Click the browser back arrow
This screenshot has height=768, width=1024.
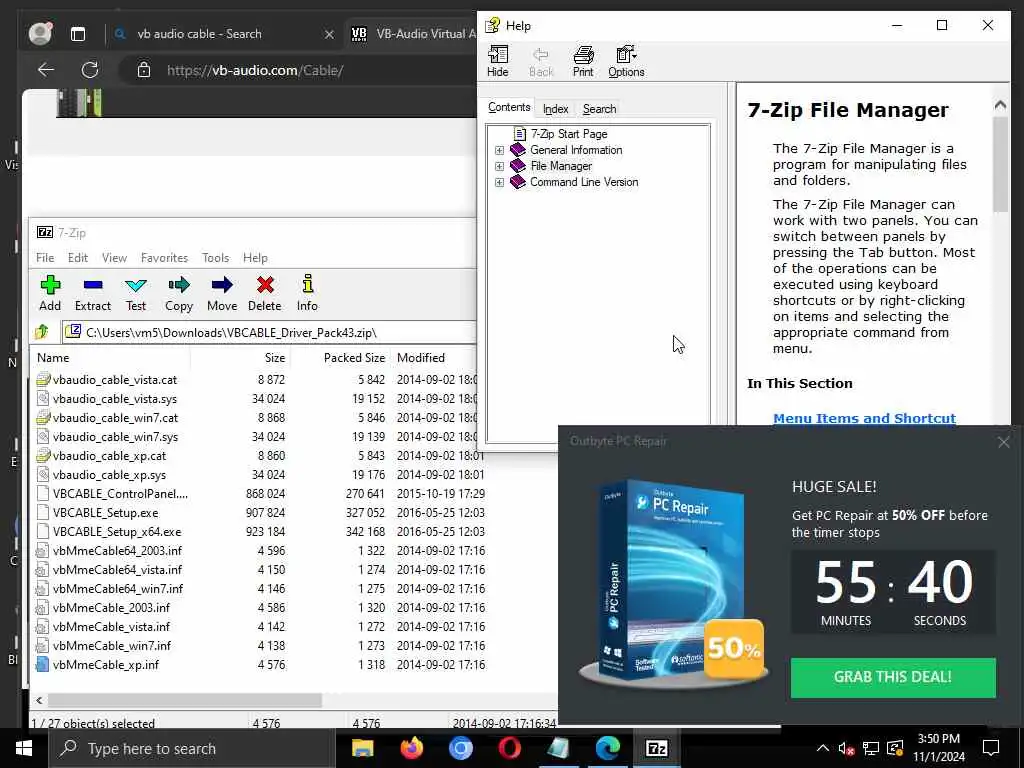click(46, 70)
